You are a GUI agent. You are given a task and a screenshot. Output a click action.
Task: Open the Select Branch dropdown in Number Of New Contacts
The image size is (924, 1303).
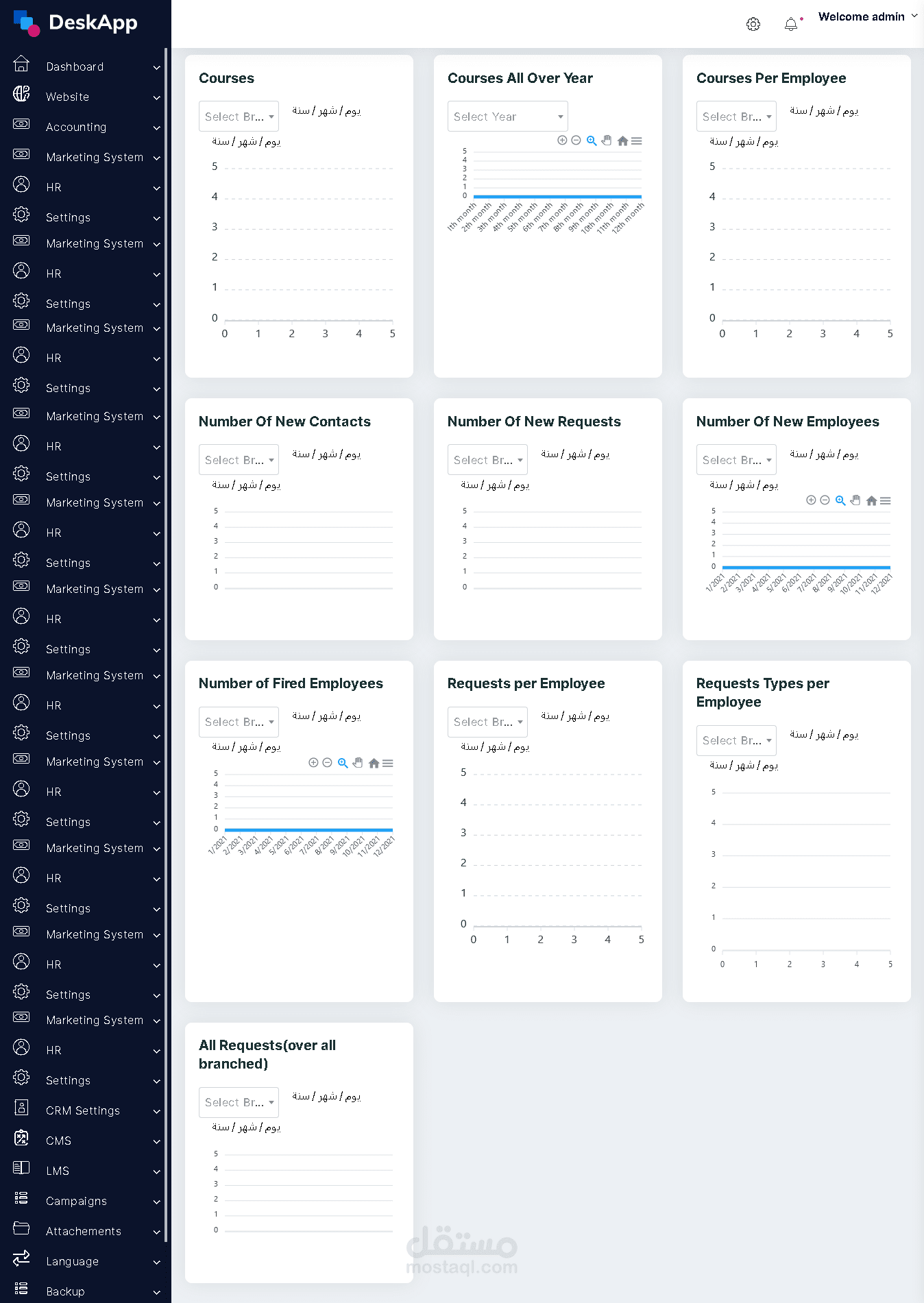(239, 460)
